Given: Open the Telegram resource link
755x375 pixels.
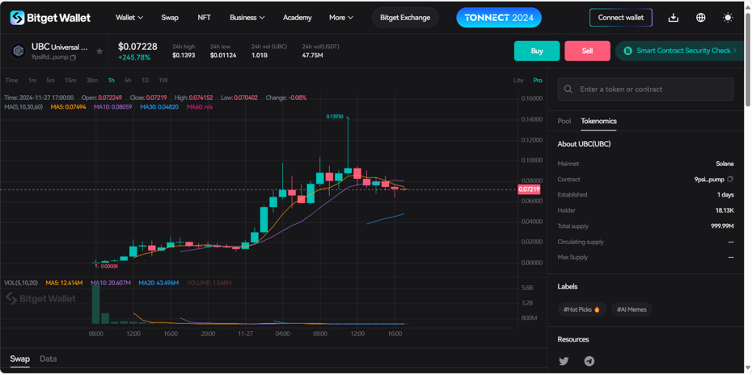Looking at the screenshot, I should click(589, 361).
